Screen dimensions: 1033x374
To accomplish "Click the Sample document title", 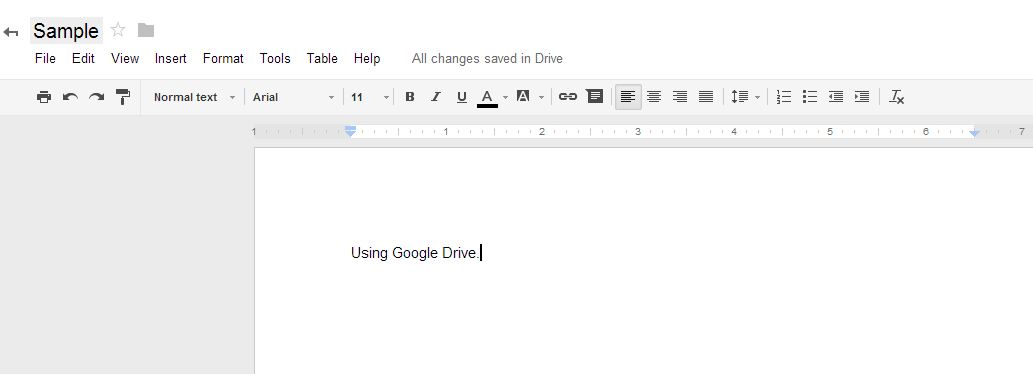I will (x=66, y=31).
